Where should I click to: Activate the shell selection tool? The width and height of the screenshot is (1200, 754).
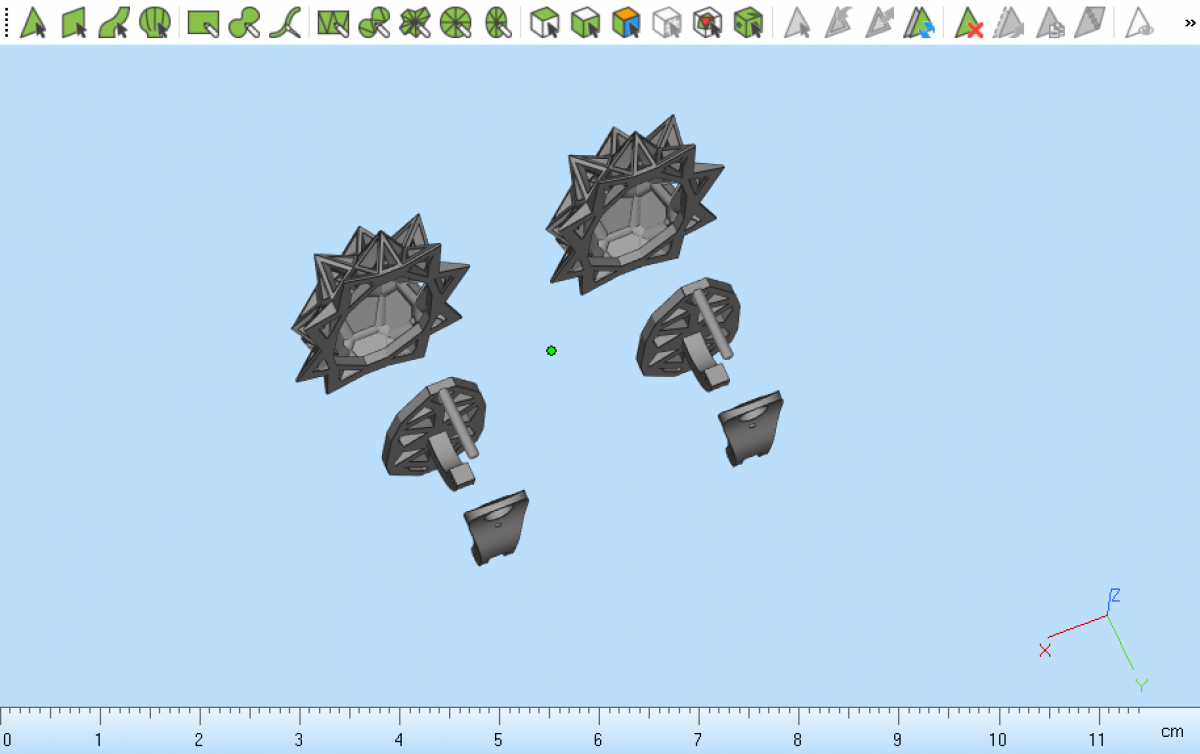154,22
